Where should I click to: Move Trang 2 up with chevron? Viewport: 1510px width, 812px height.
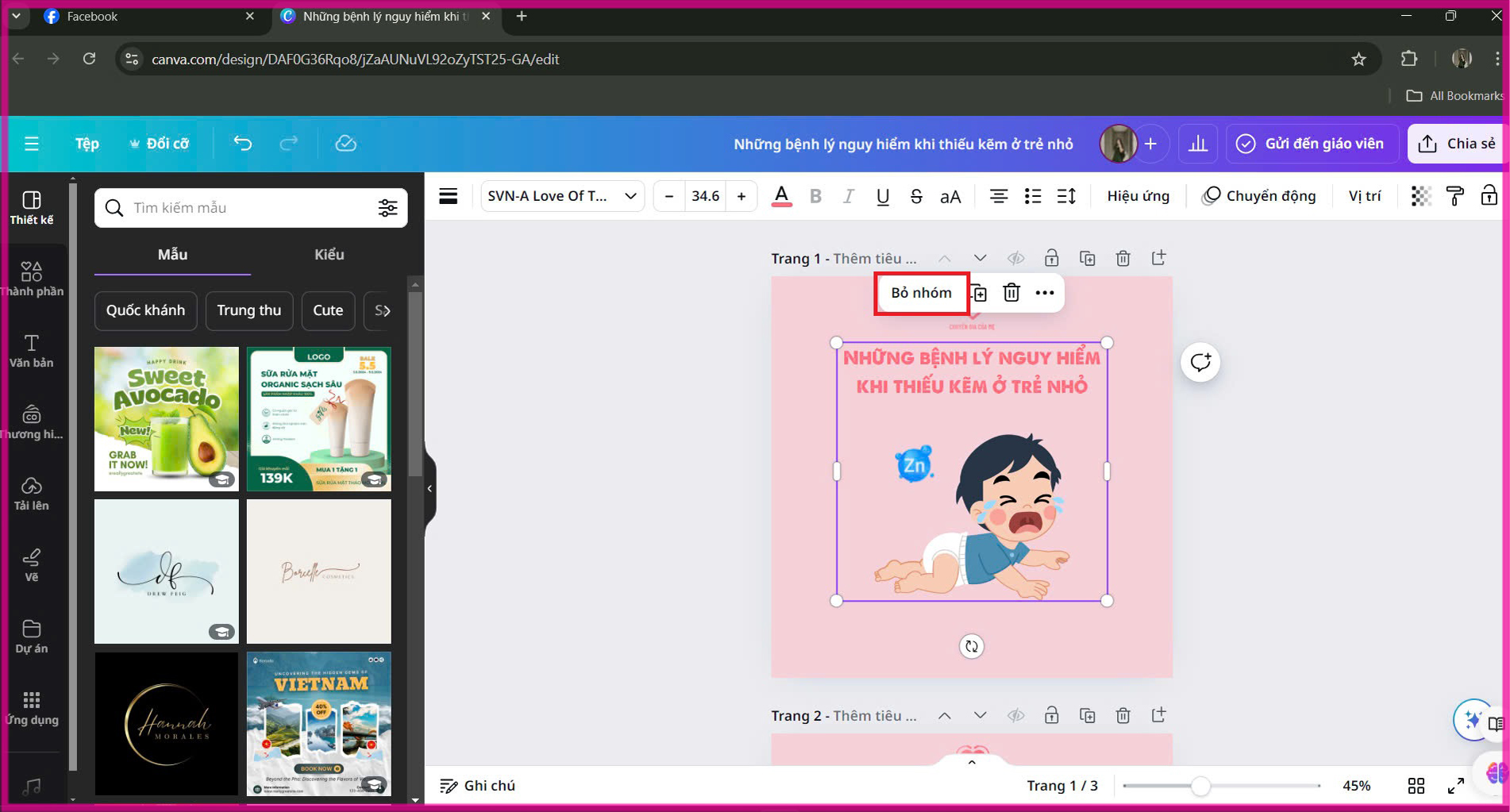[945, 716]
